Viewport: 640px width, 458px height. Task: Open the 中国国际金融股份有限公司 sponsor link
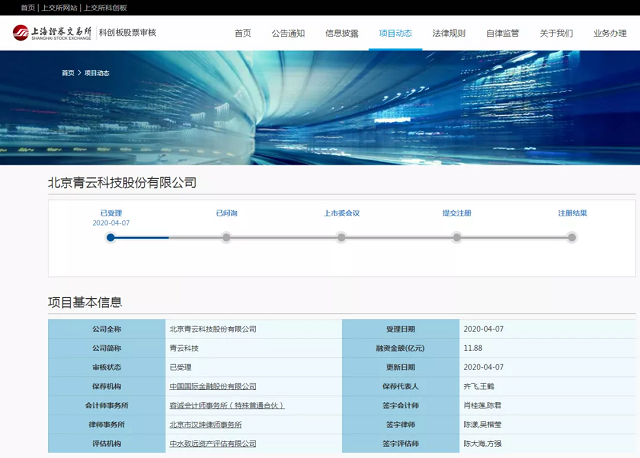point(213,386)
